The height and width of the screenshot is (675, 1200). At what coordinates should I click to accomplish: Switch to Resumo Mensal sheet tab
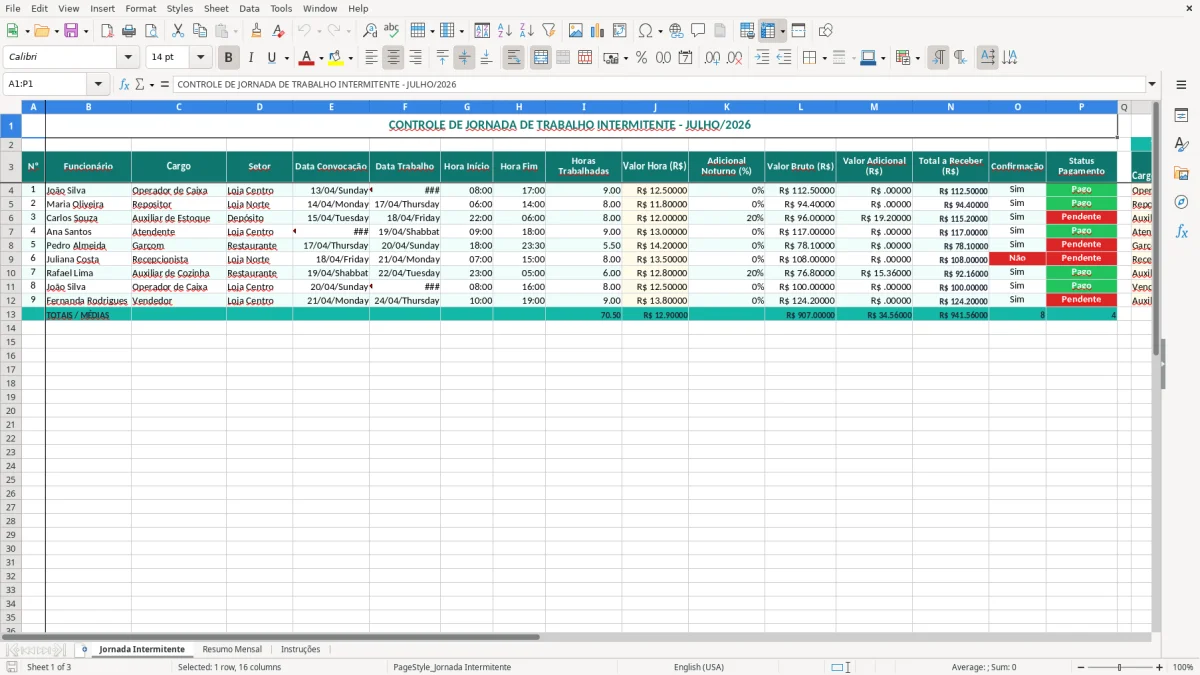click(x=232, y=649)
